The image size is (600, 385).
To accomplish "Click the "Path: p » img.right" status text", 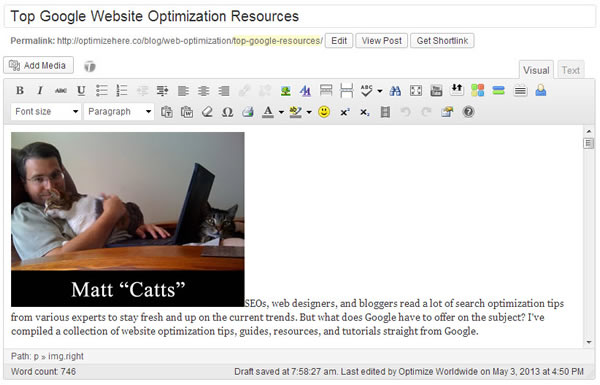I will coord(47,356).
